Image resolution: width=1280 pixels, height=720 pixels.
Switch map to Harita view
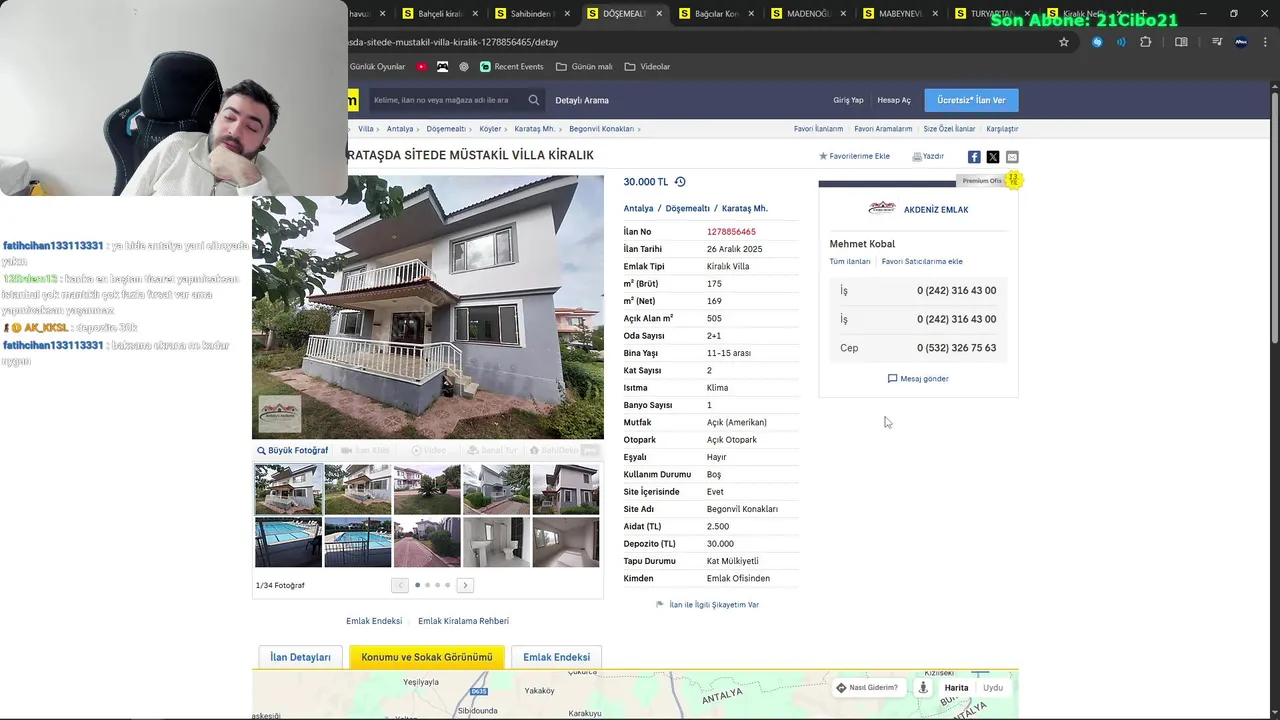tap(957, 688)
